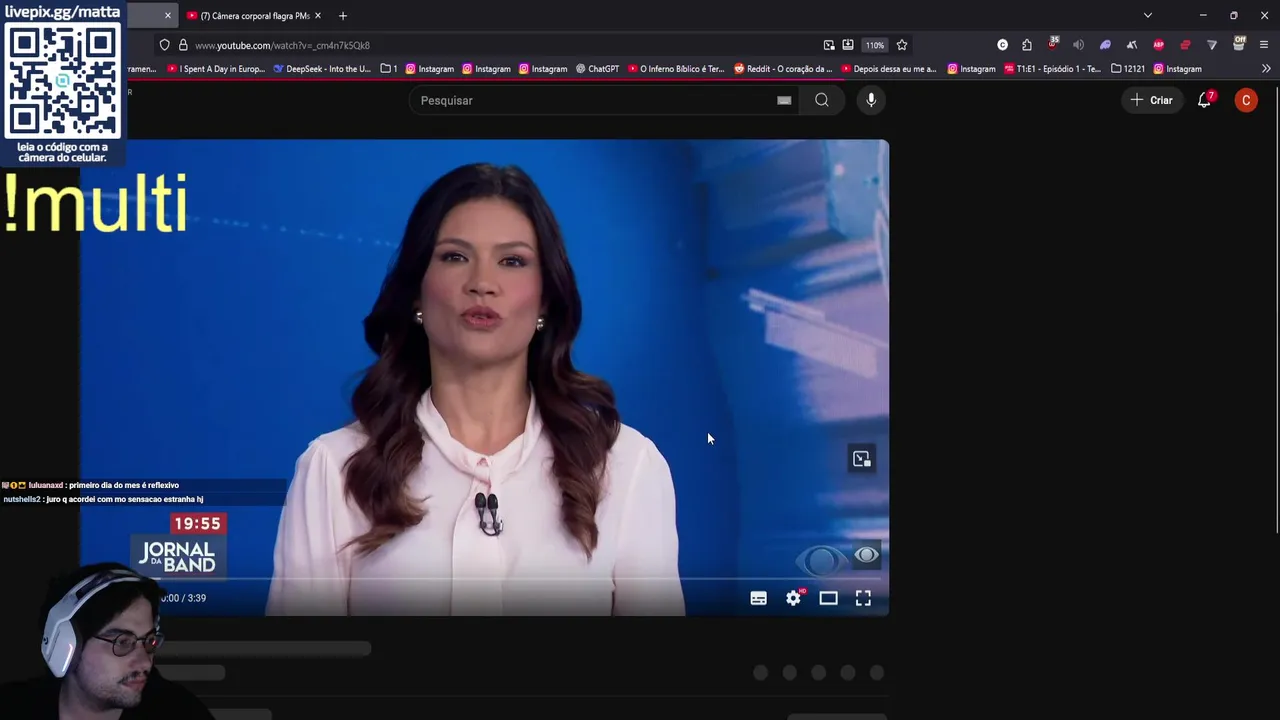Screen dimensions: 1280x720
Task: Click the 110% zoom level indicator
Action: 875,45
